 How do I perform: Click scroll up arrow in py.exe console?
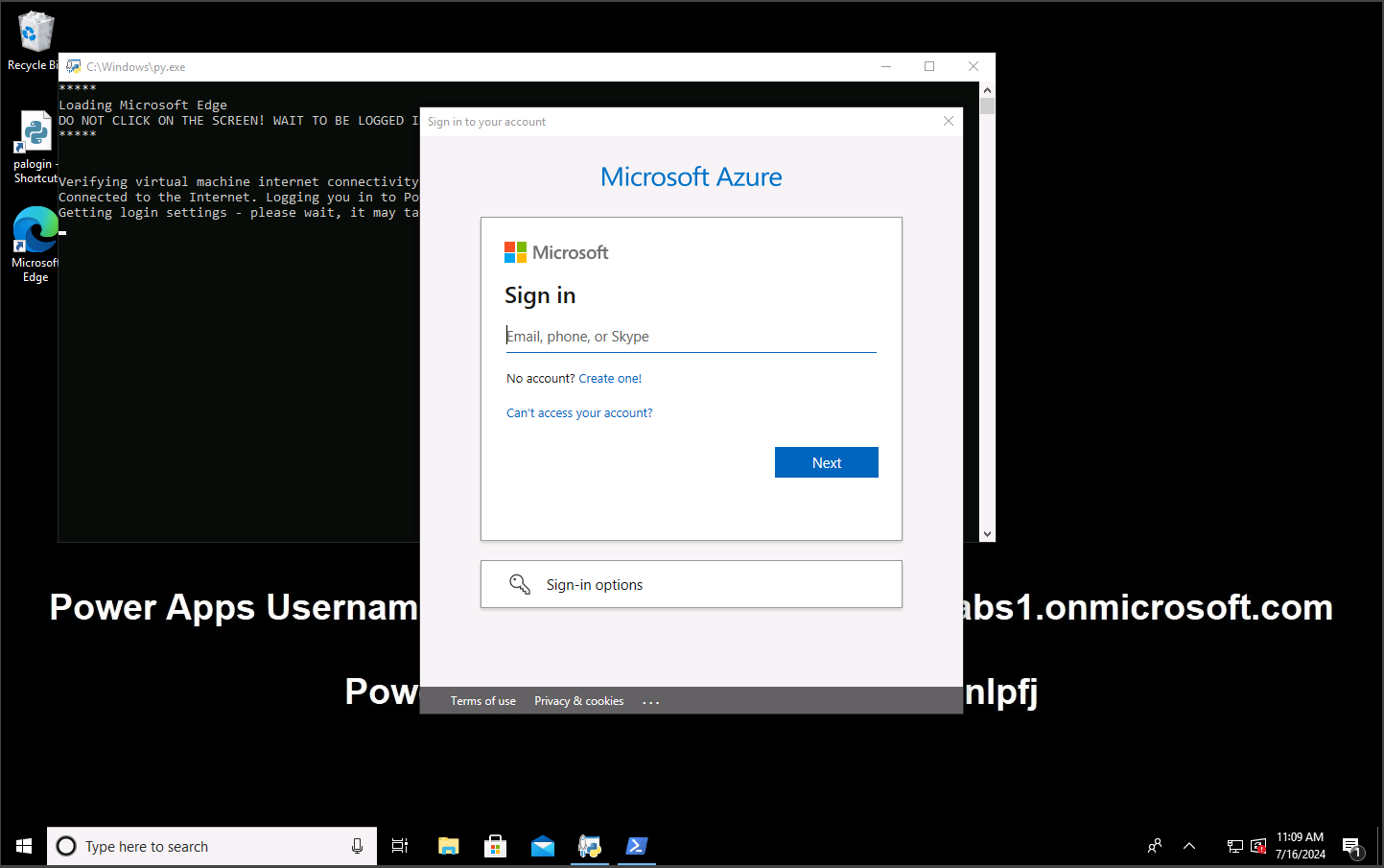point(987,89)
